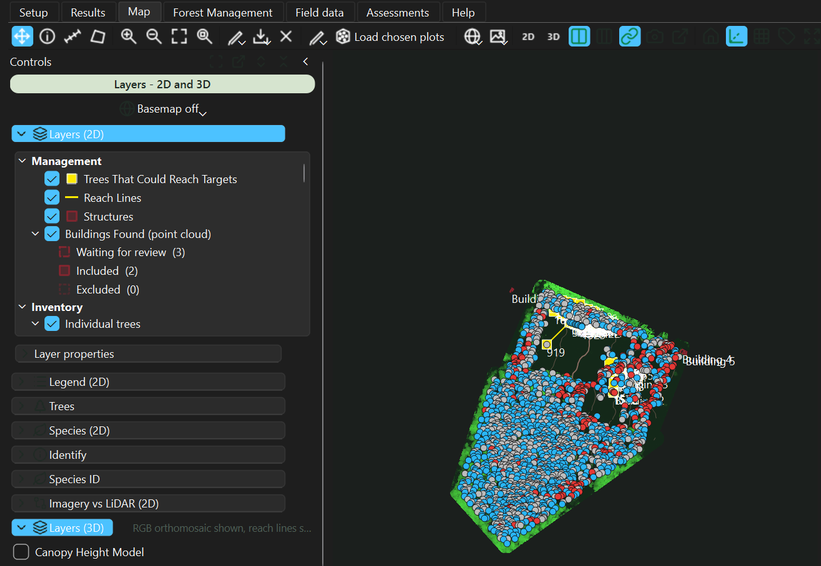The width and height of the screenshot is (821, 566).
Task: Open the Field data tab
Action: (x=319, y=12)
